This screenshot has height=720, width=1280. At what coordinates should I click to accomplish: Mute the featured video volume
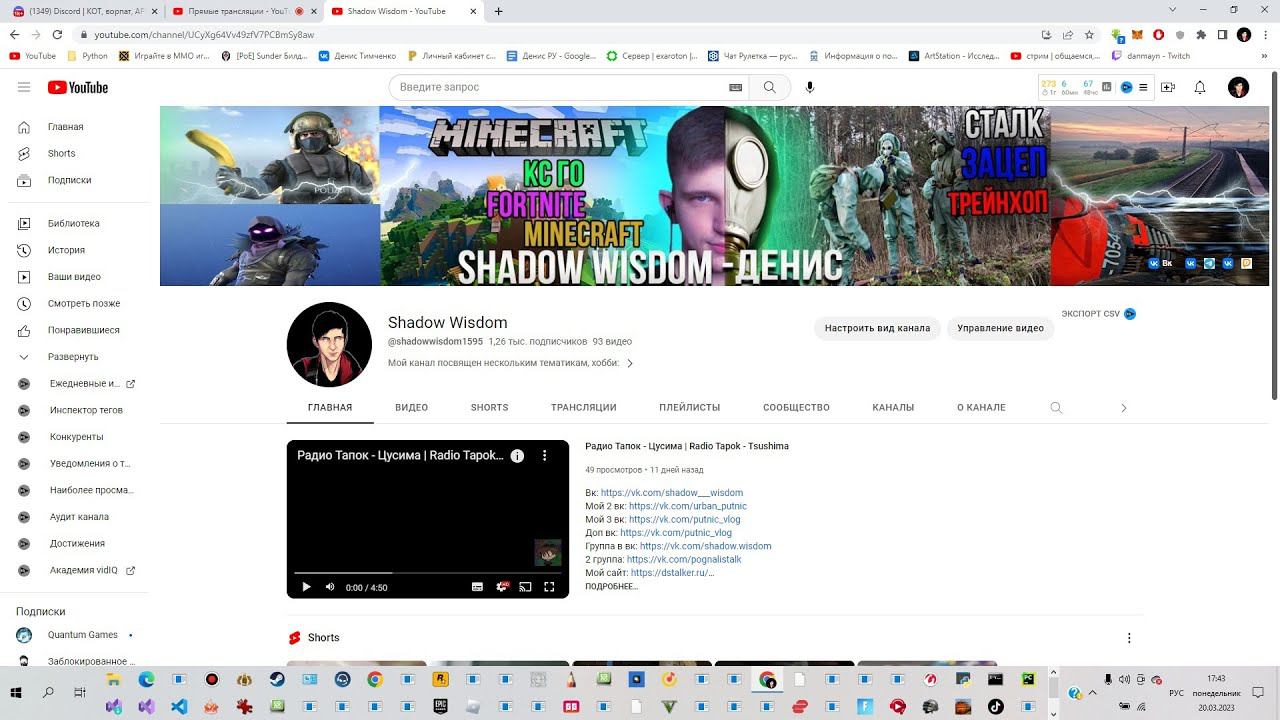click(x=330, y=587)
